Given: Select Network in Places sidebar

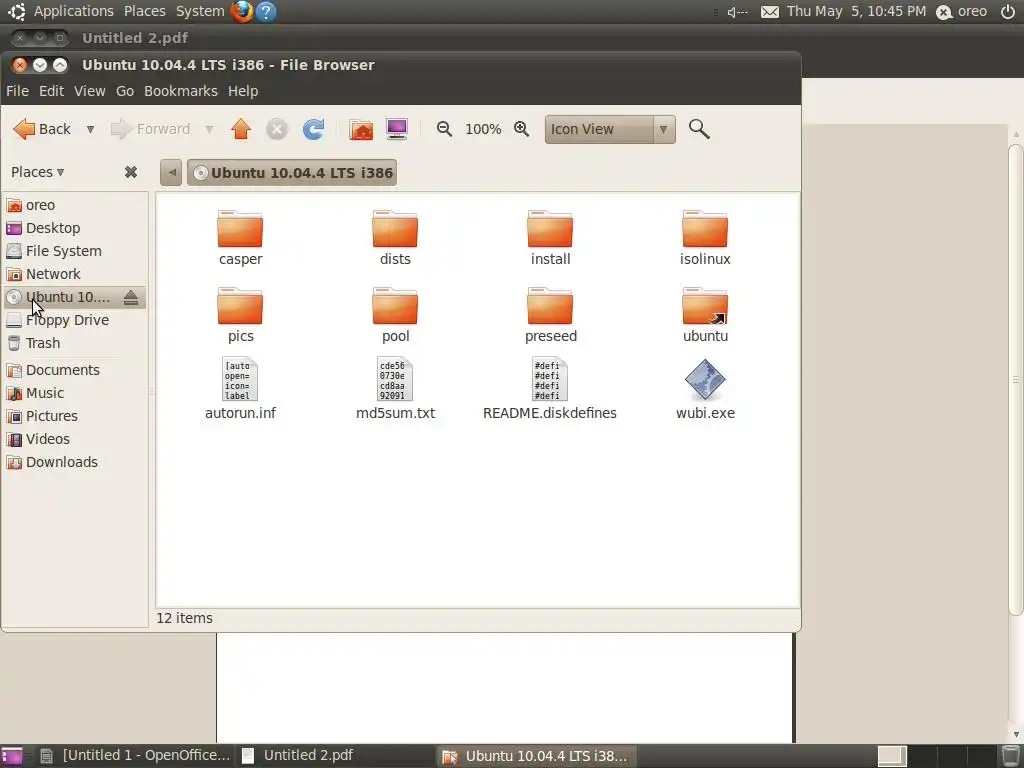Looking at the screenshot, I should [x=75, y=274].
